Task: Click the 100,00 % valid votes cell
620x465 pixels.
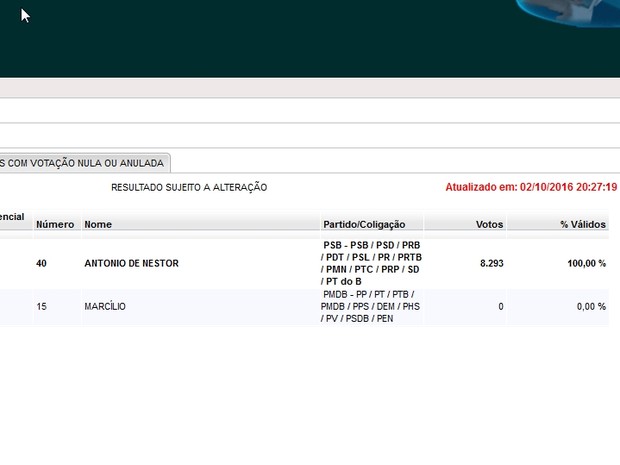Action: [x=587, y=264]
